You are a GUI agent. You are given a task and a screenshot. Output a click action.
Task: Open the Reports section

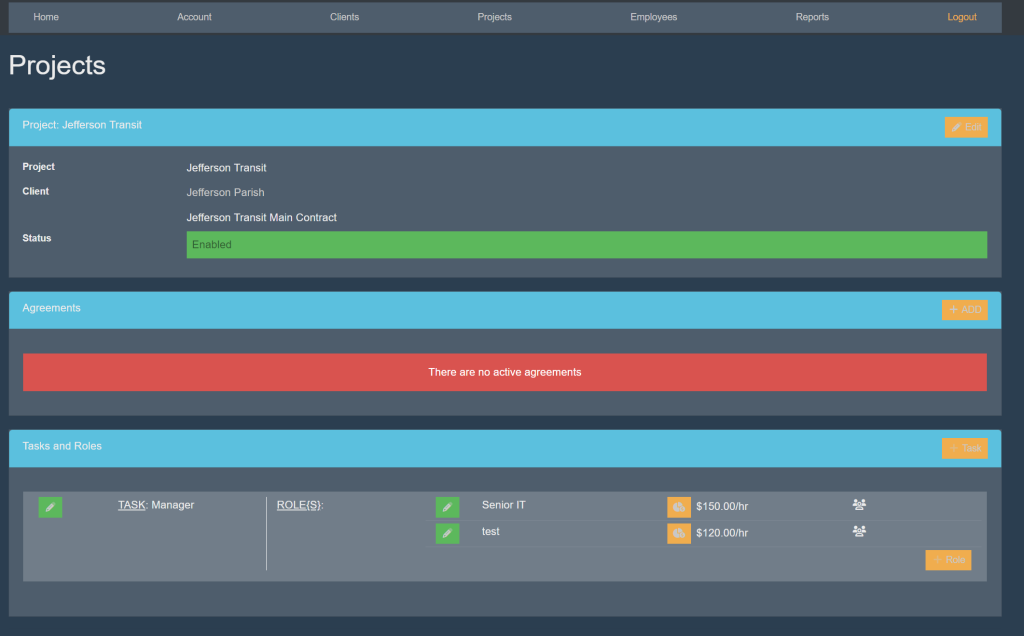point(812,17)
